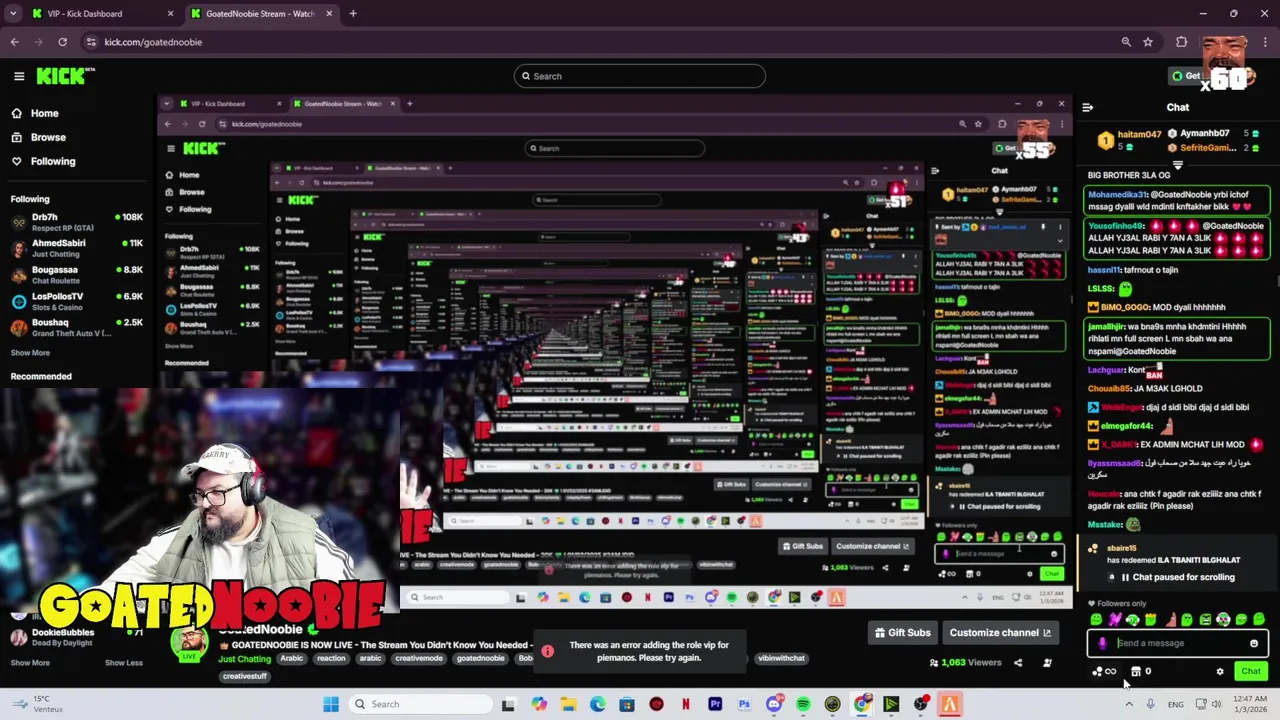
Task: Open chat settings gear
Action: pyautogui.click(x=1220, y=672)
